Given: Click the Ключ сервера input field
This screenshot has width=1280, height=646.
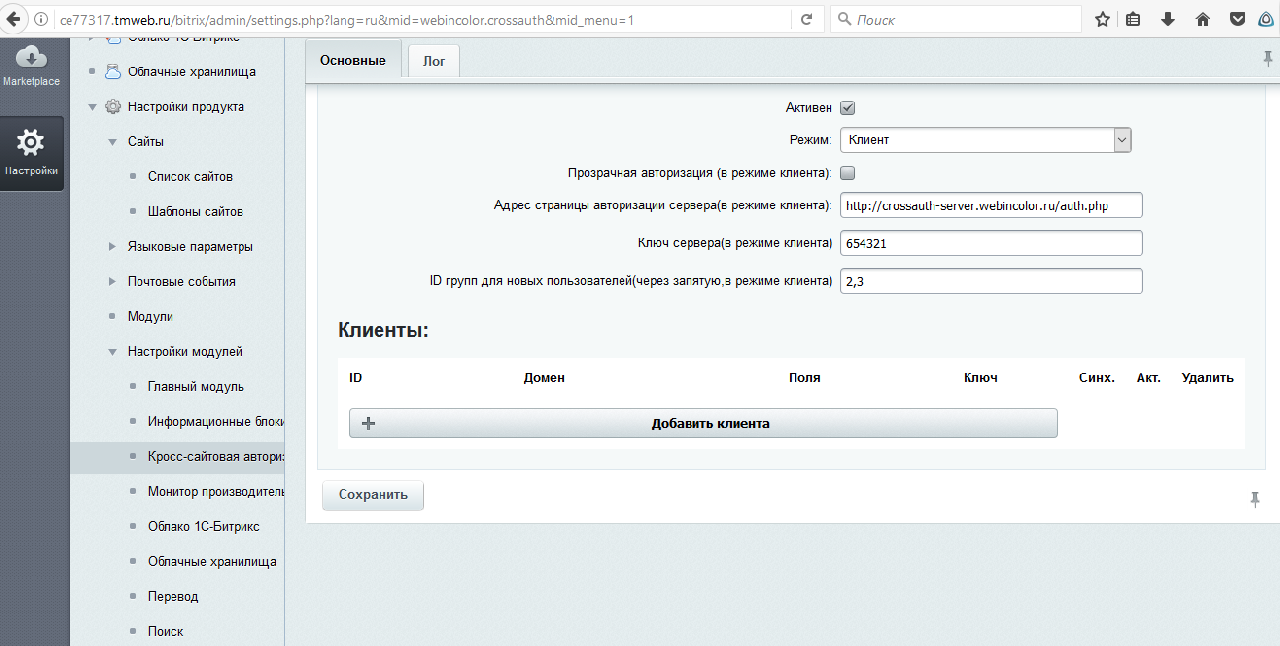Looking at the screenshot, I should click(x=990, y=243).
